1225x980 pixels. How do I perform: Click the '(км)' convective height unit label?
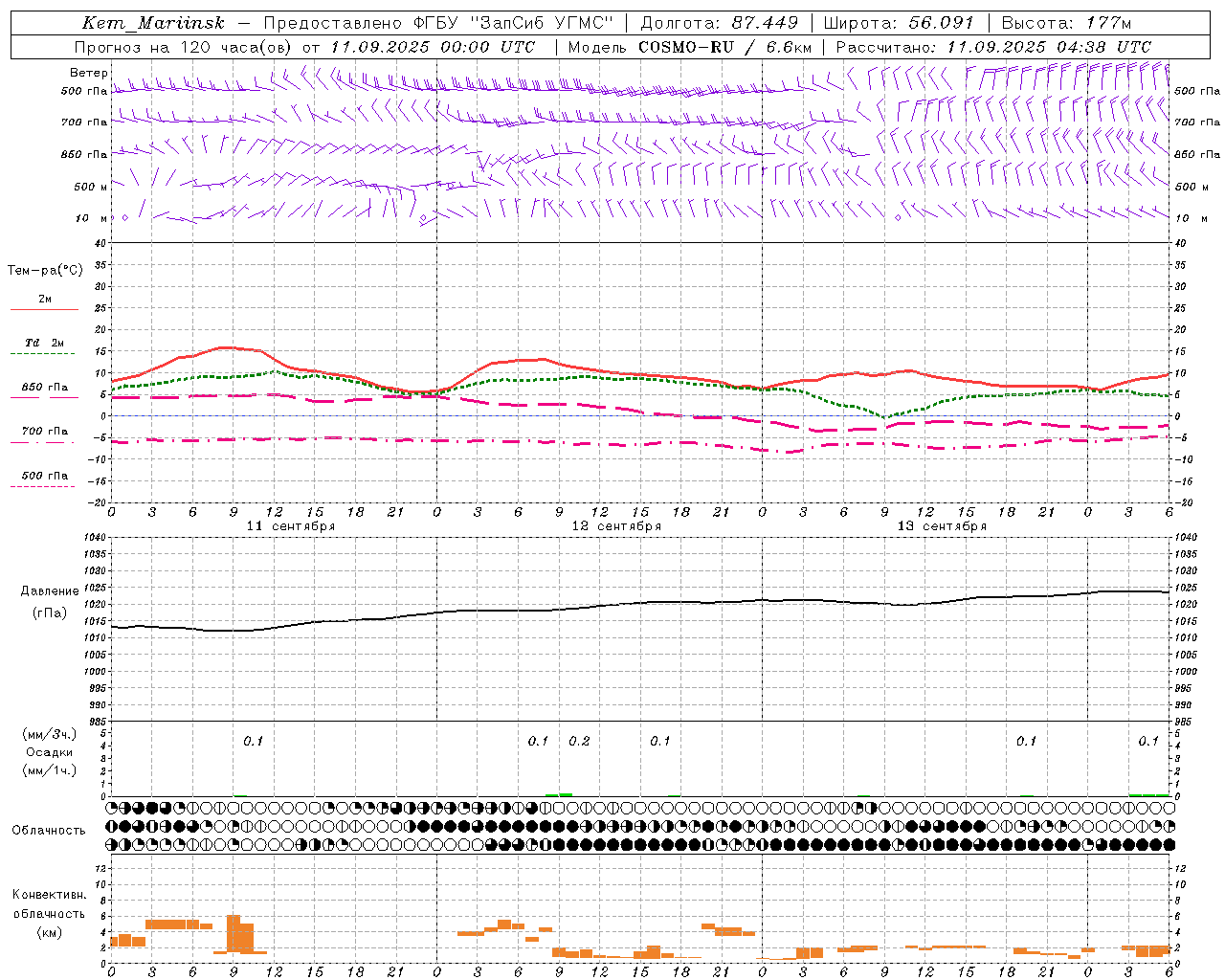pos(49,932)
